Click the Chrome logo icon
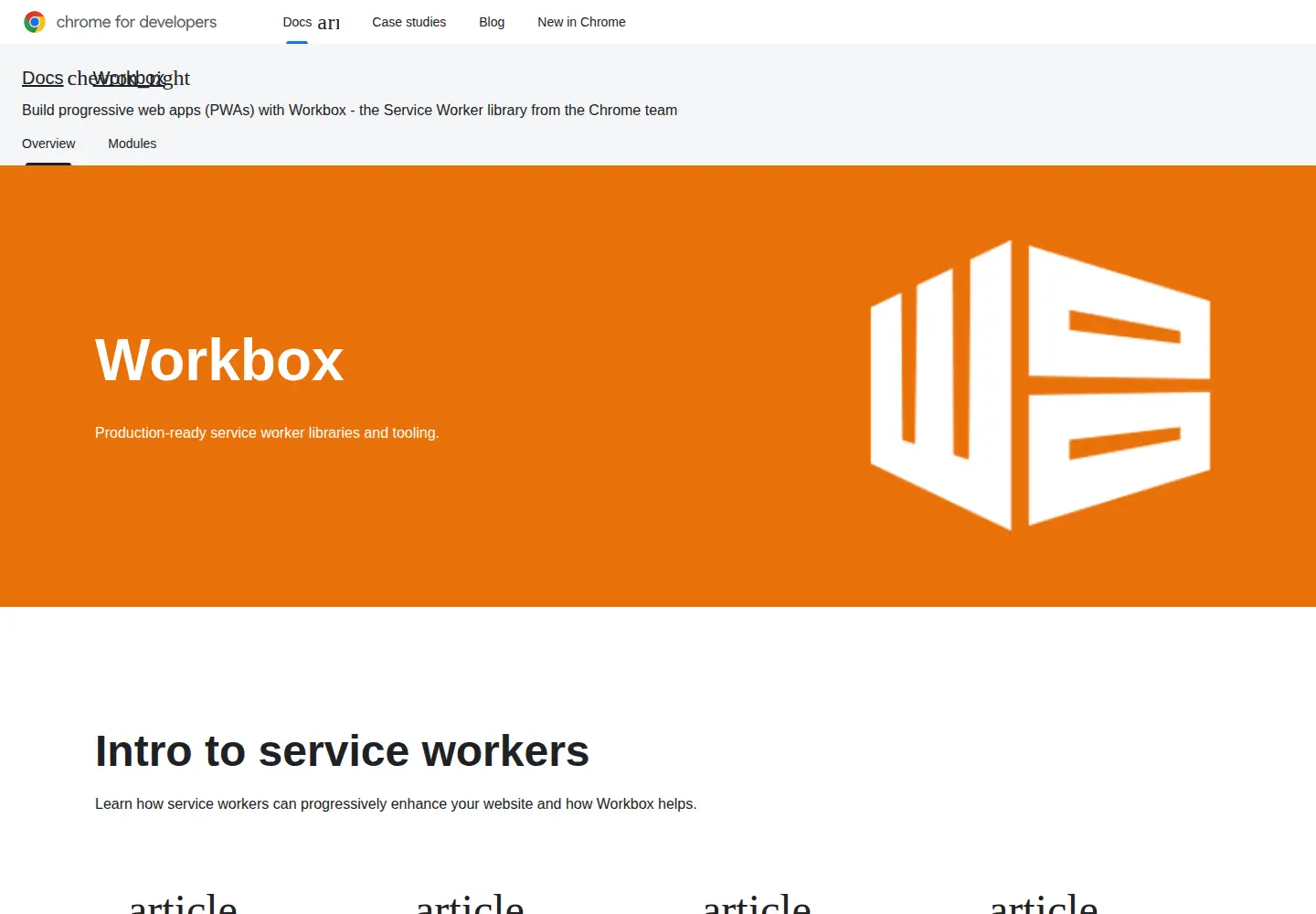 [35, 22]
